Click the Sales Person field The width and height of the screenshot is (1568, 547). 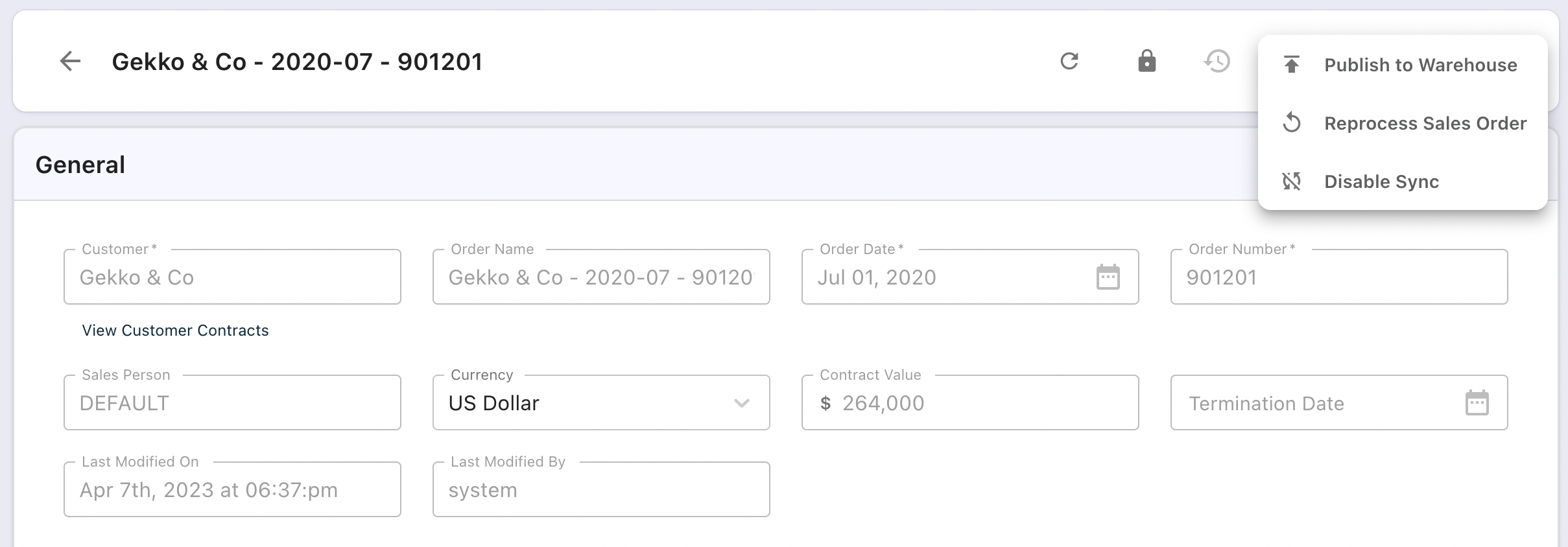pos(232,403)
